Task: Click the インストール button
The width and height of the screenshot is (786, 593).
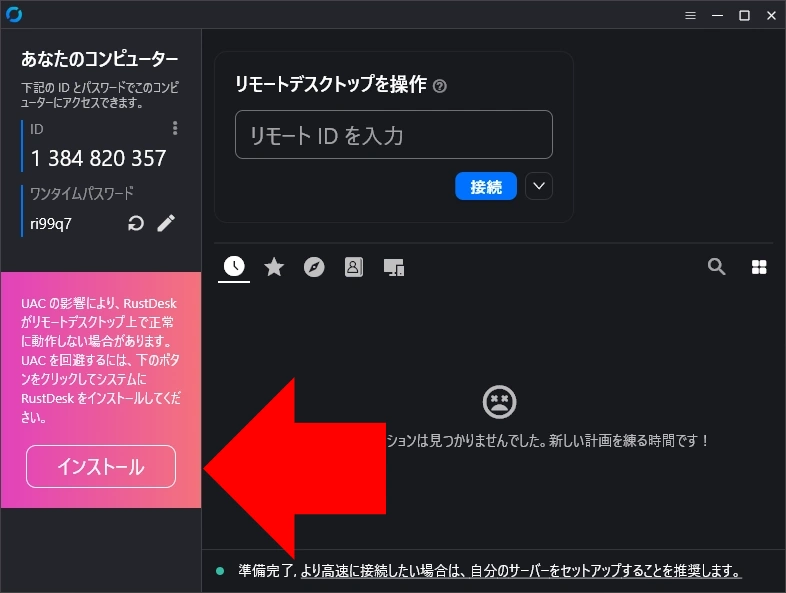Action: coord(101,467)
